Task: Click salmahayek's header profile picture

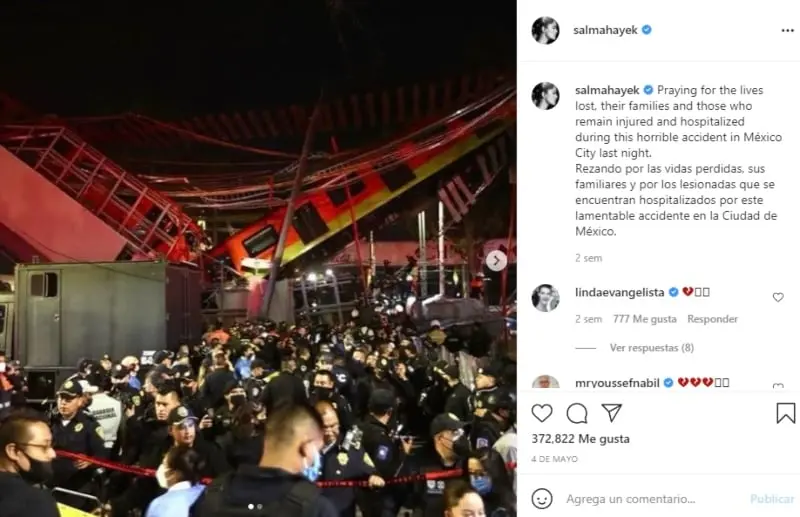Action: pyautogui.click(x=545, y=30)
